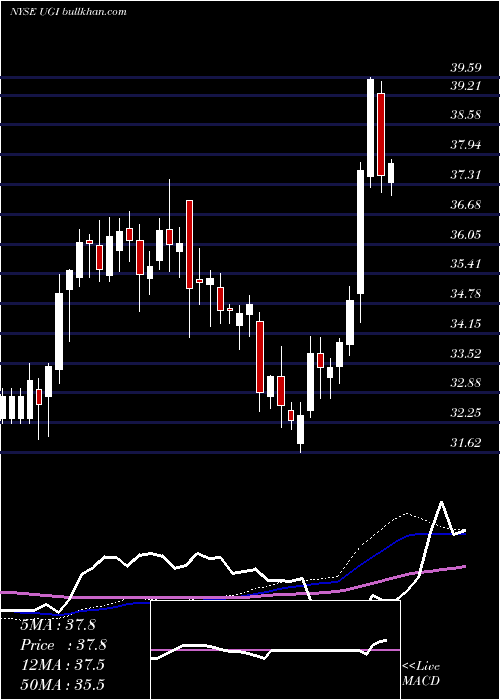Click the 37.94 price axis label
Image resolution: width=500 pixels, height=700 pixels.
(x=466, y=145)
